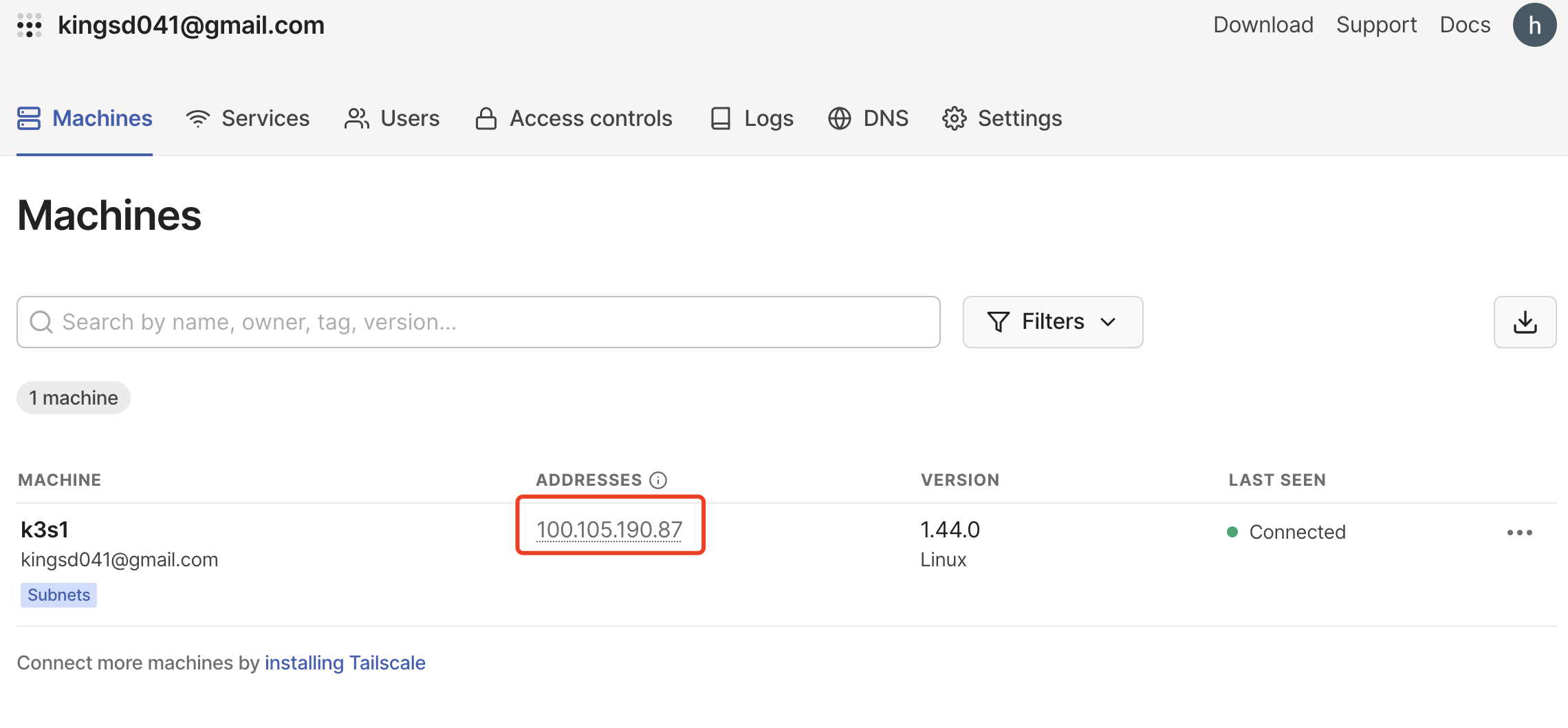Viewport: 1568px width, 728px height.
Task: Click the Machines server icon
Action: tap(29, 118)
